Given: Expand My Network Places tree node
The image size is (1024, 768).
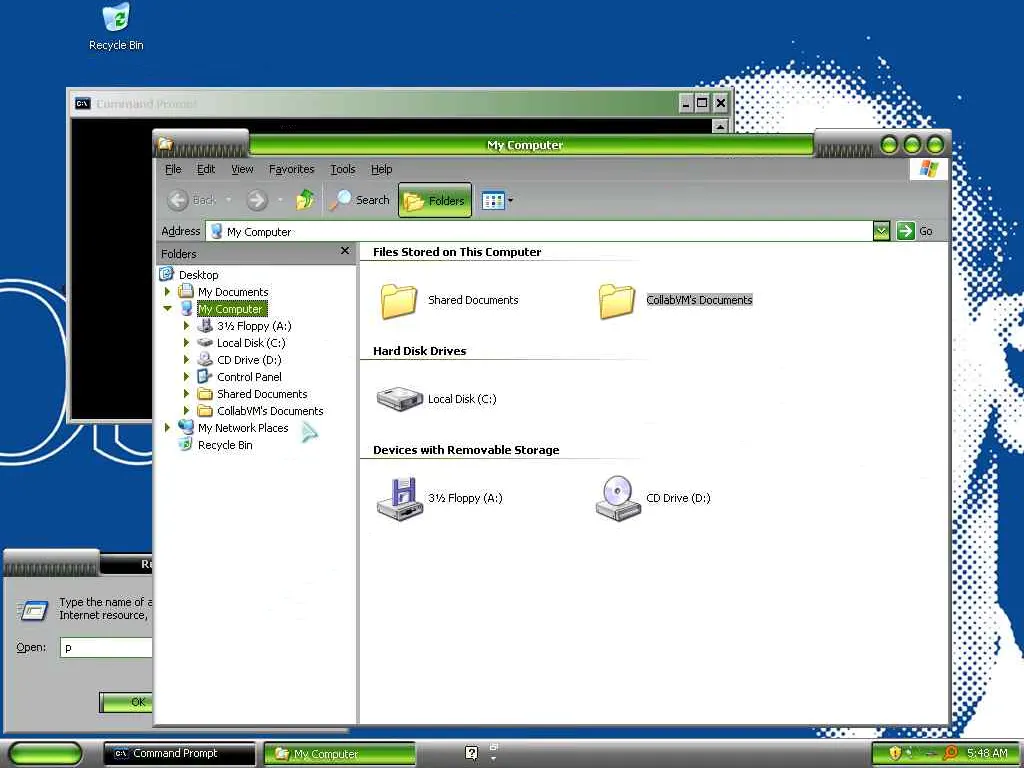Looking at the screenshot, I should 168,427.
